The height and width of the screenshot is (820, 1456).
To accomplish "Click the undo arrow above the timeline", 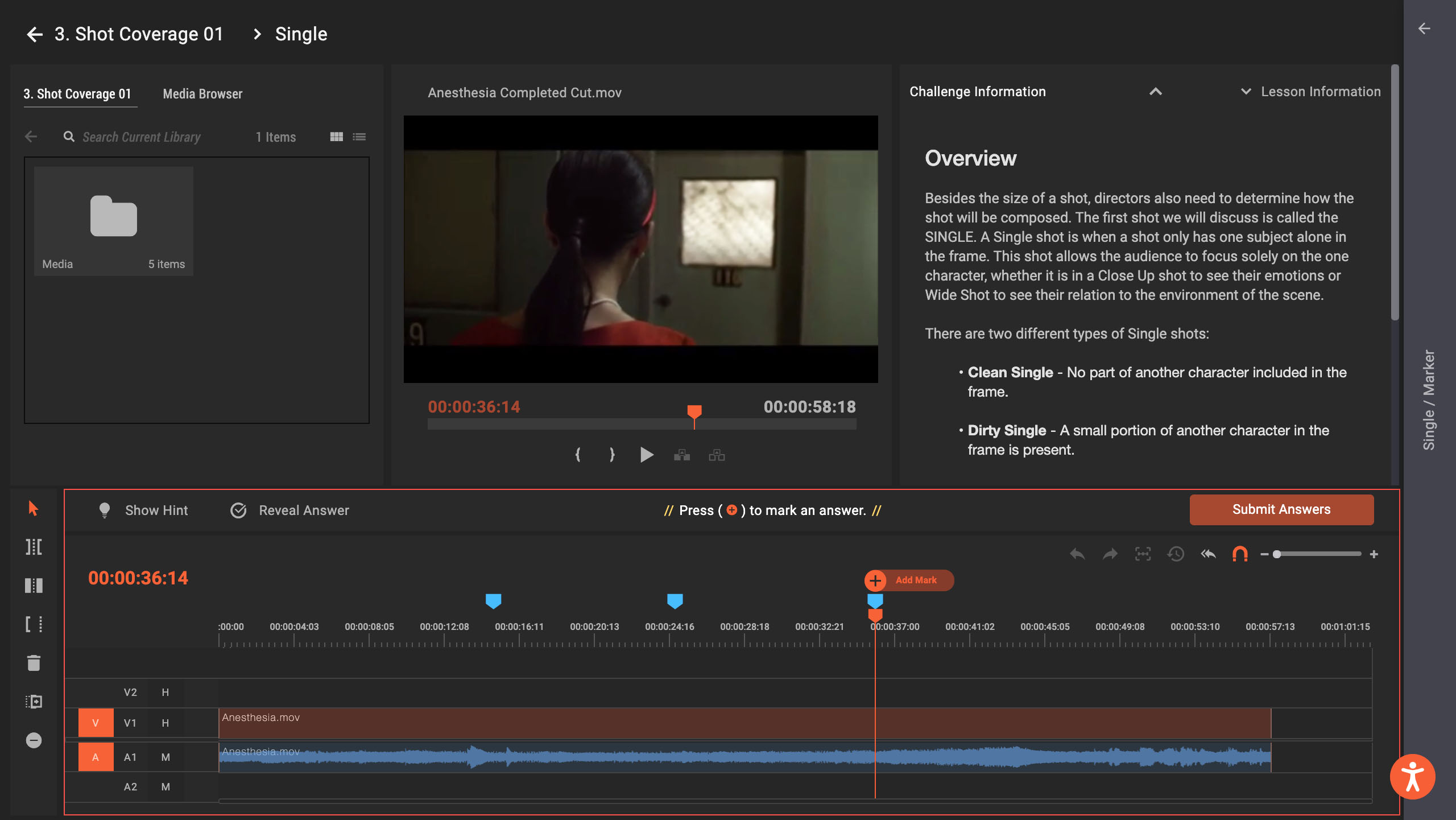I will (x=1076, y=553).
